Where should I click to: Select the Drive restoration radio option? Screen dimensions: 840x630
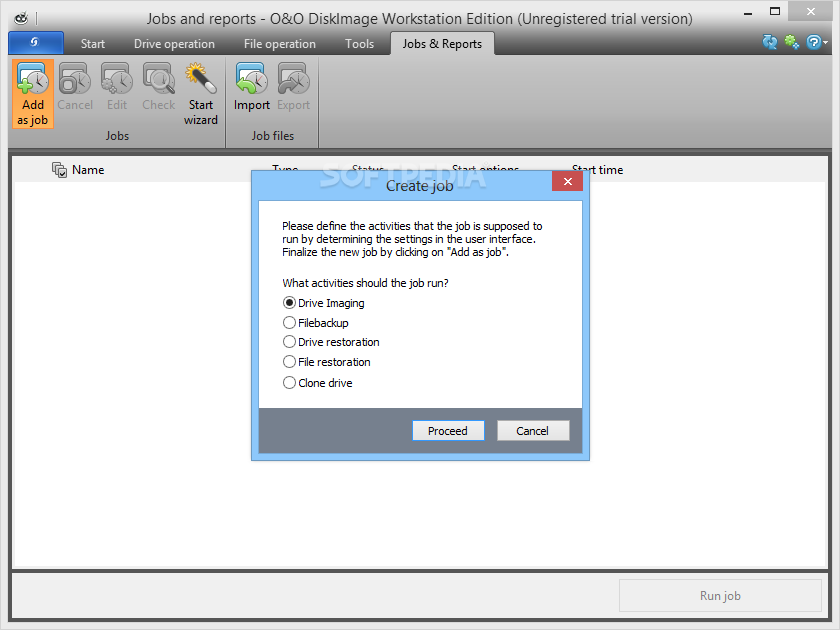click(x=289, y=342)
